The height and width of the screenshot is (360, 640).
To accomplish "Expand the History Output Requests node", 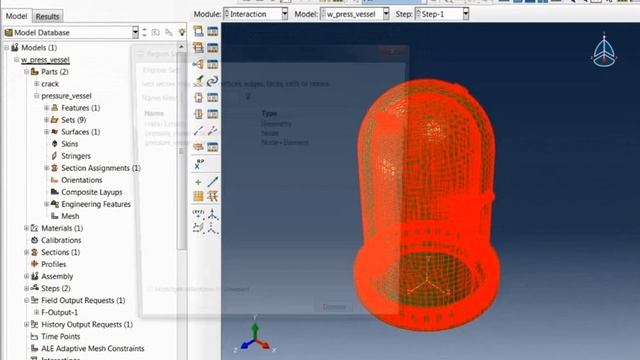I will (x=27, y=324).
